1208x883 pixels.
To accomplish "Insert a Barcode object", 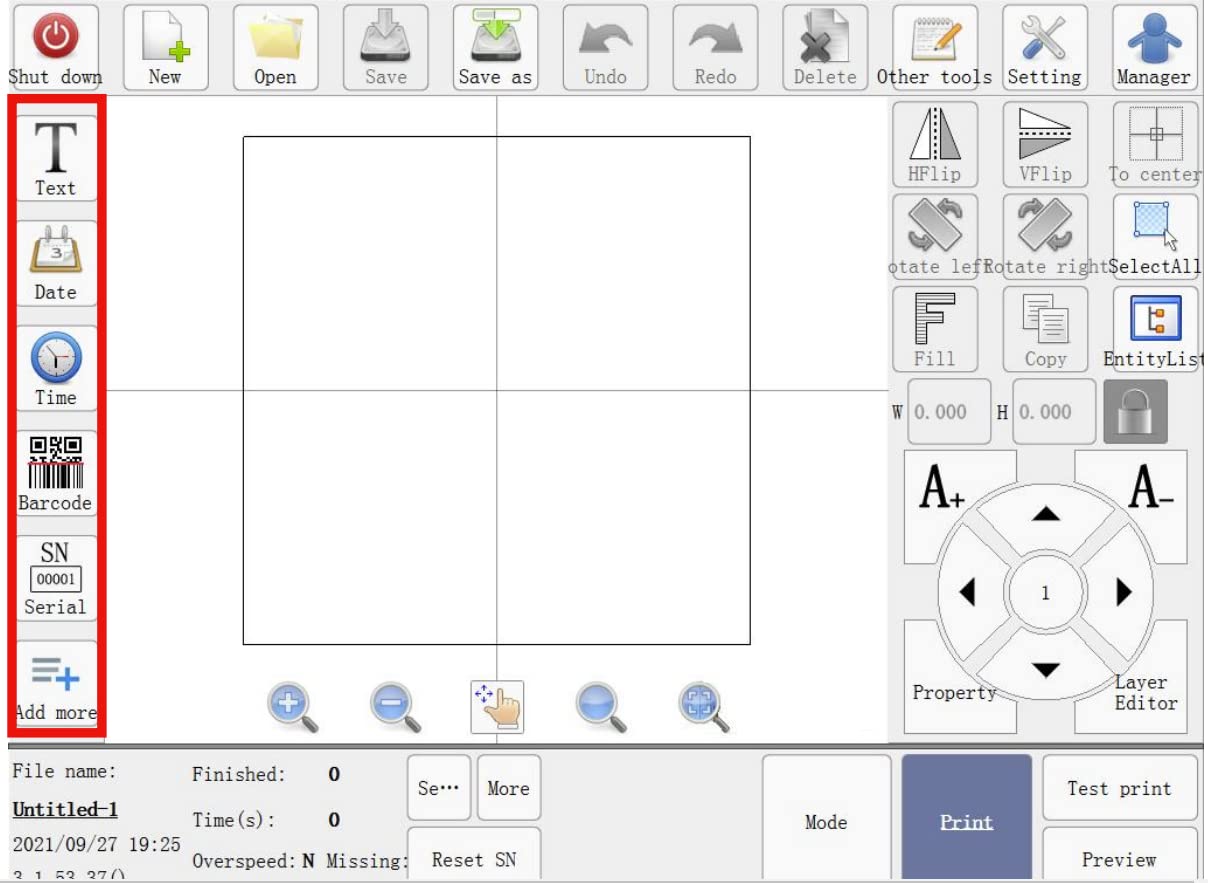I will 56,473.
